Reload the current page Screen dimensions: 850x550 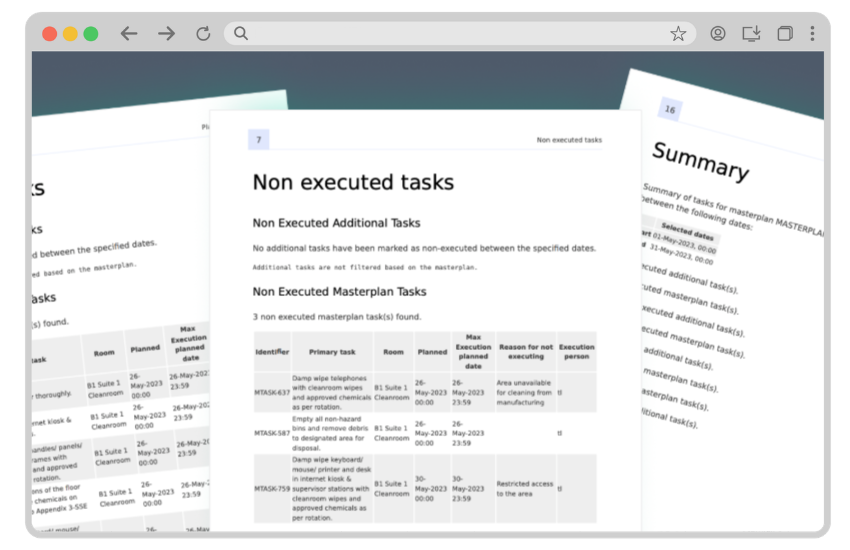[203, 33]
